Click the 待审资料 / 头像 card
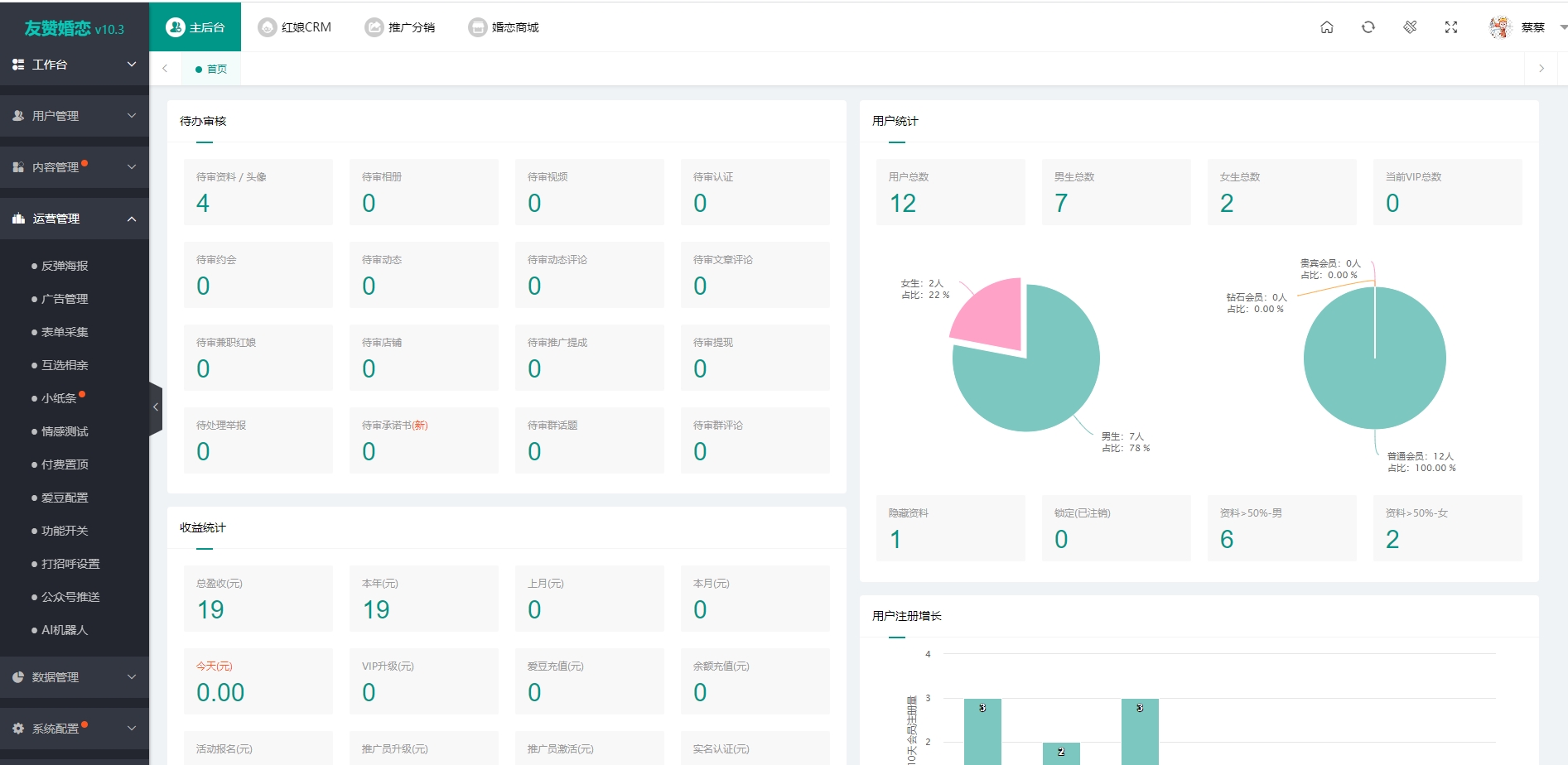Screen dimensions: 1568x765 point(258,192)
